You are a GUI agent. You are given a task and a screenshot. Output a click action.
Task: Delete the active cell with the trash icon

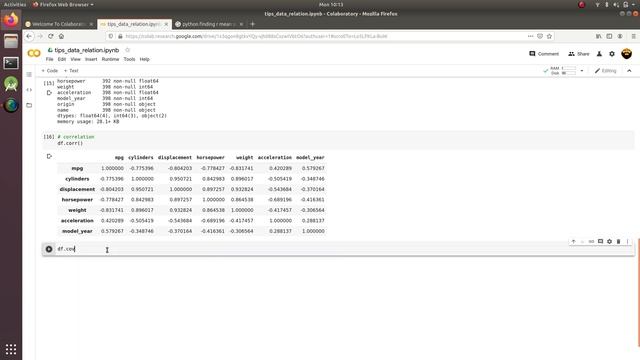(x=618, y=242)
